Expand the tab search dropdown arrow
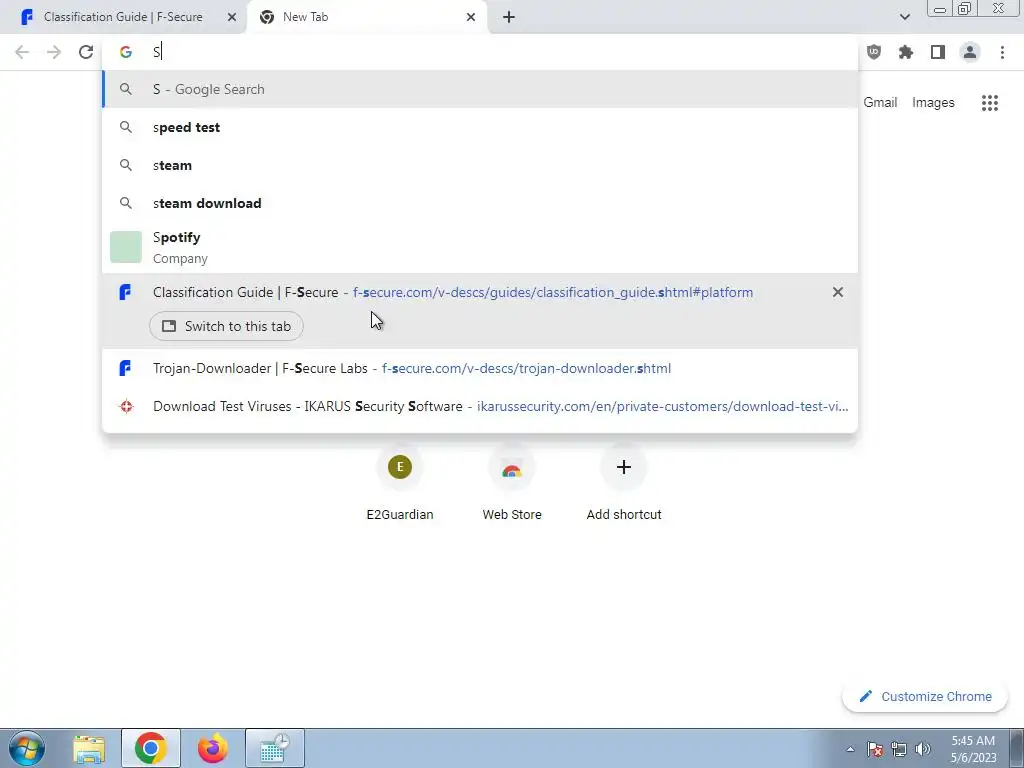This screenshot has height=768, width=1024. (904, 17)
